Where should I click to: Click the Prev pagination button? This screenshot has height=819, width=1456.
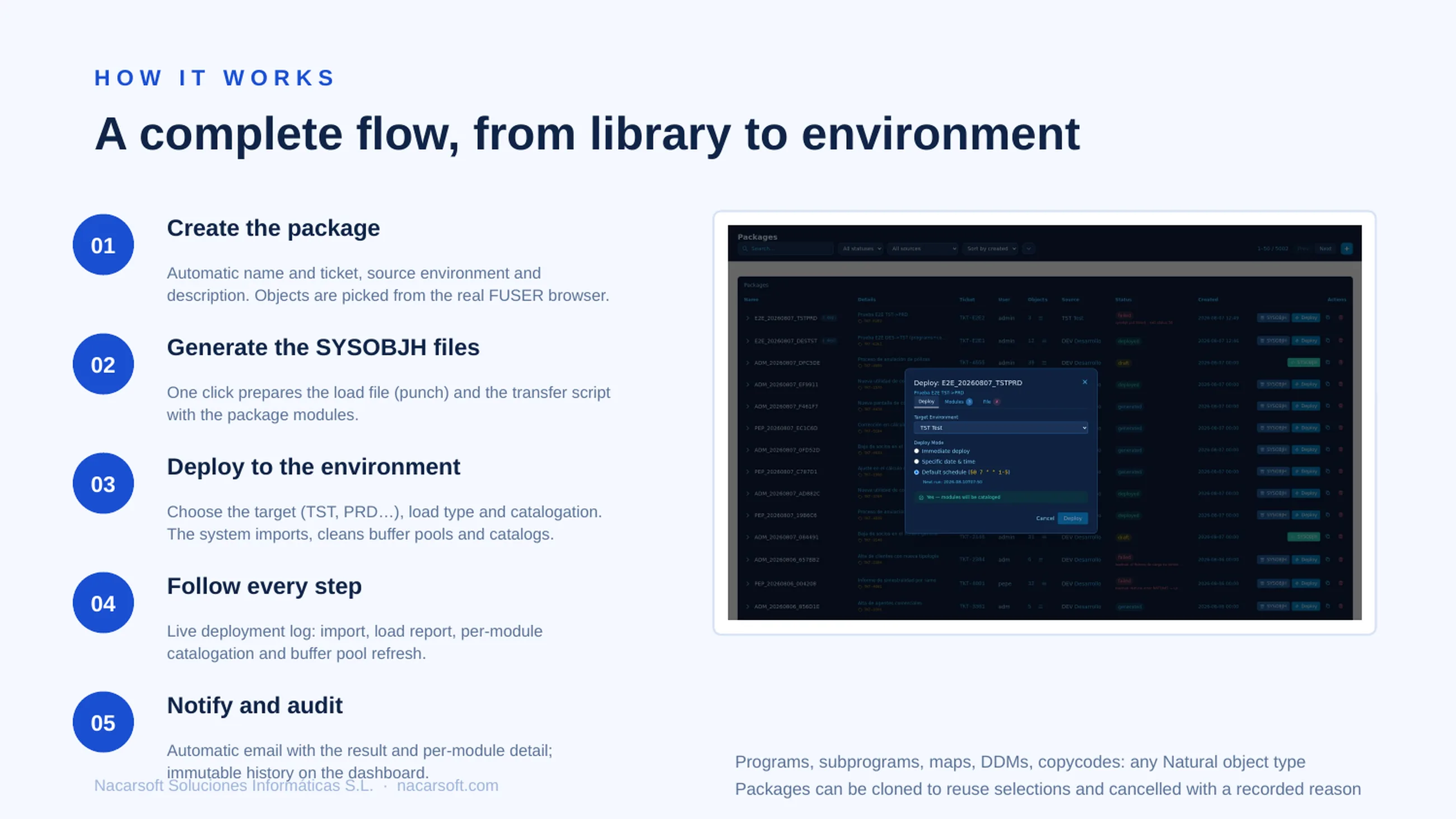pos(1303,248)
